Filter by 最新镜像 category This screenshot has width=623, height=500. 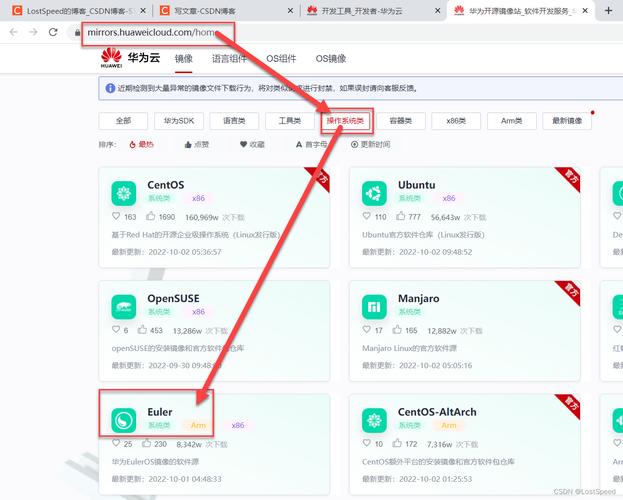pos(567,121)
